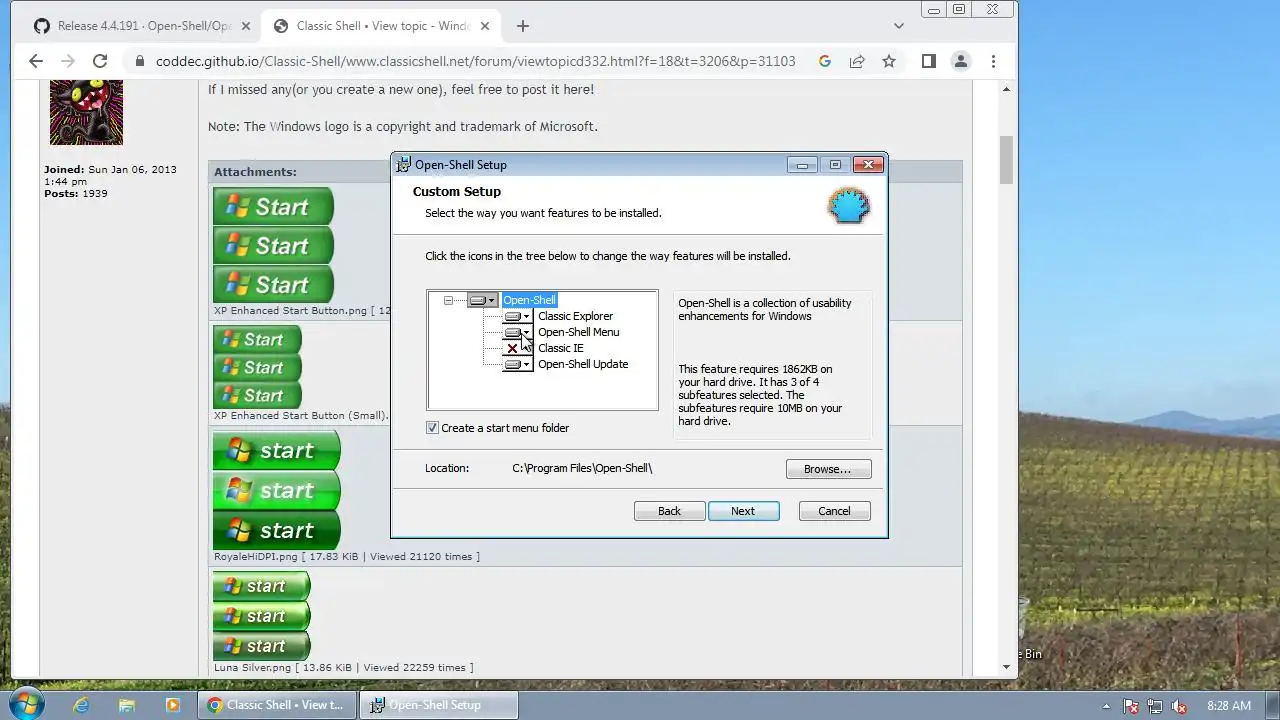
Task: Reload the page in Chrome
Action: pyautogui.click(x=100, y=61)
